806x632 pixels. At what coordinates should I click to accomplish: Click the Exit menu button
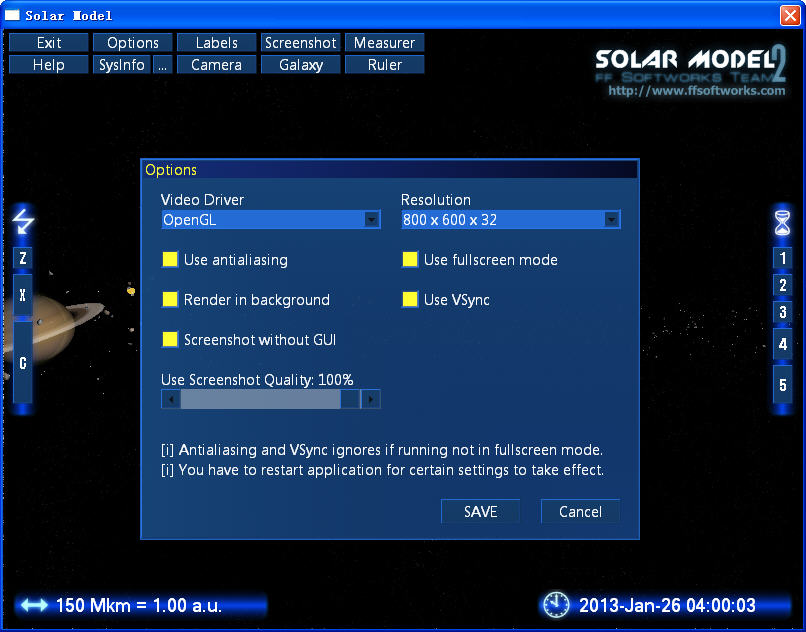[49, 43]
